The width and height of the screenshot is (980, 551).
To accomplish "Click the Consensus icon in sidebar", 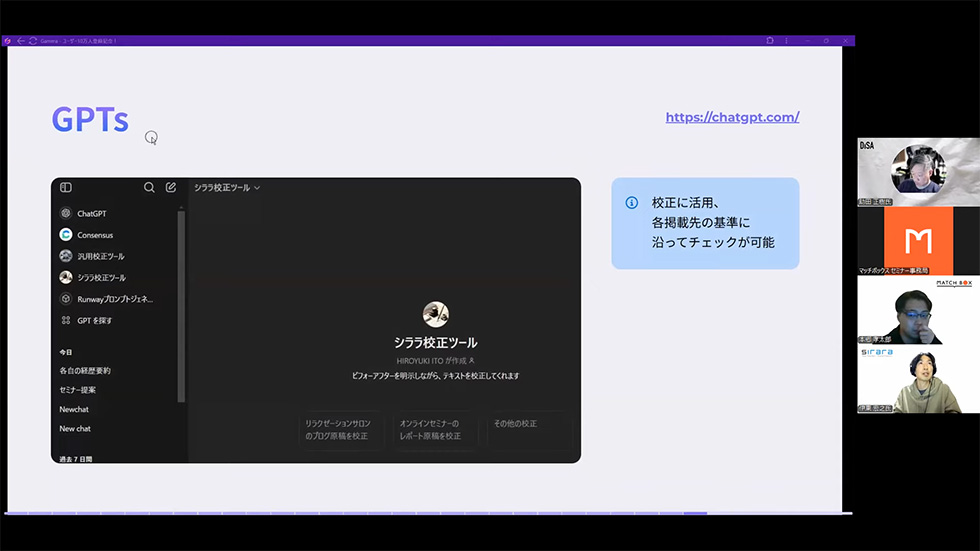I will click(x=66, y=234).
